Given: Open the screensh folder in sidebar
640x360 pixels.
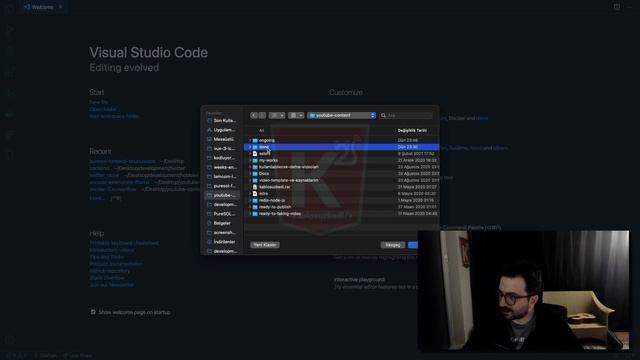Looking at the screenshot, I should (x=222, y=233).
